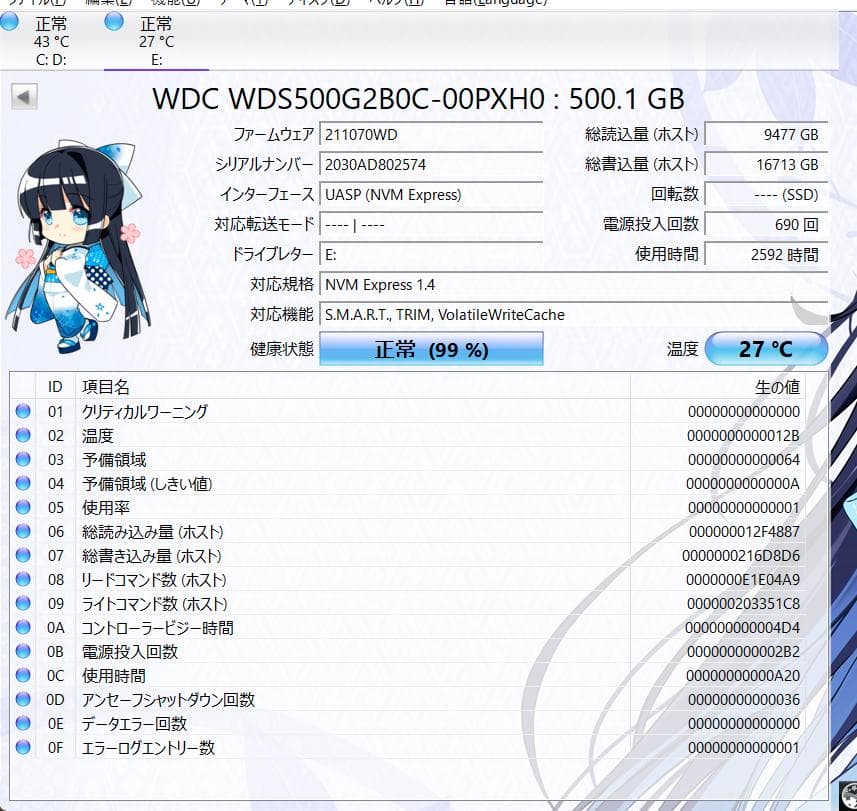
Task: Click status icon for ID 0E row
Action: click(x=23, y=723)
